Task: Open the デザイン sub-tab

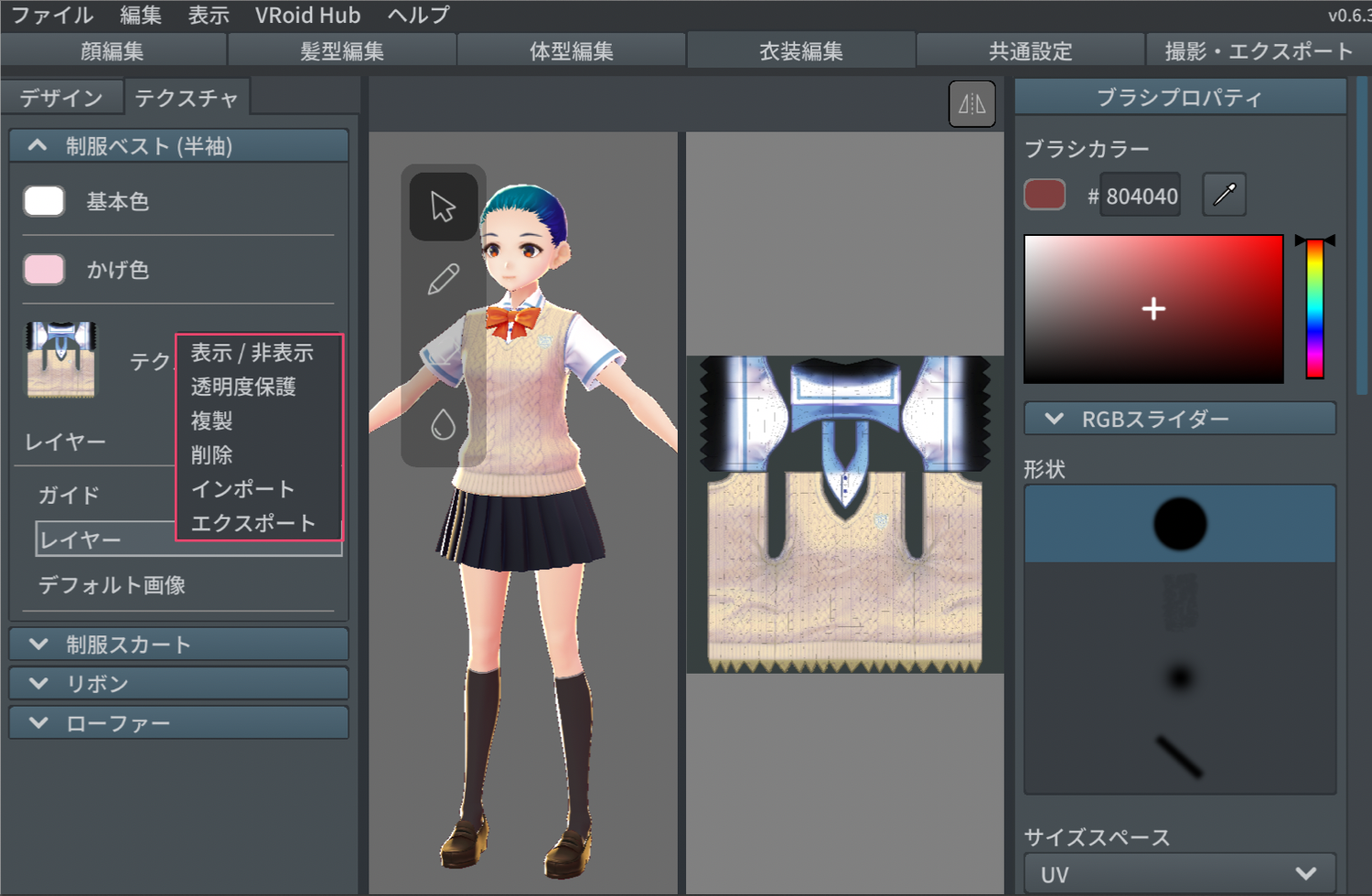Action: coord(61,98)
